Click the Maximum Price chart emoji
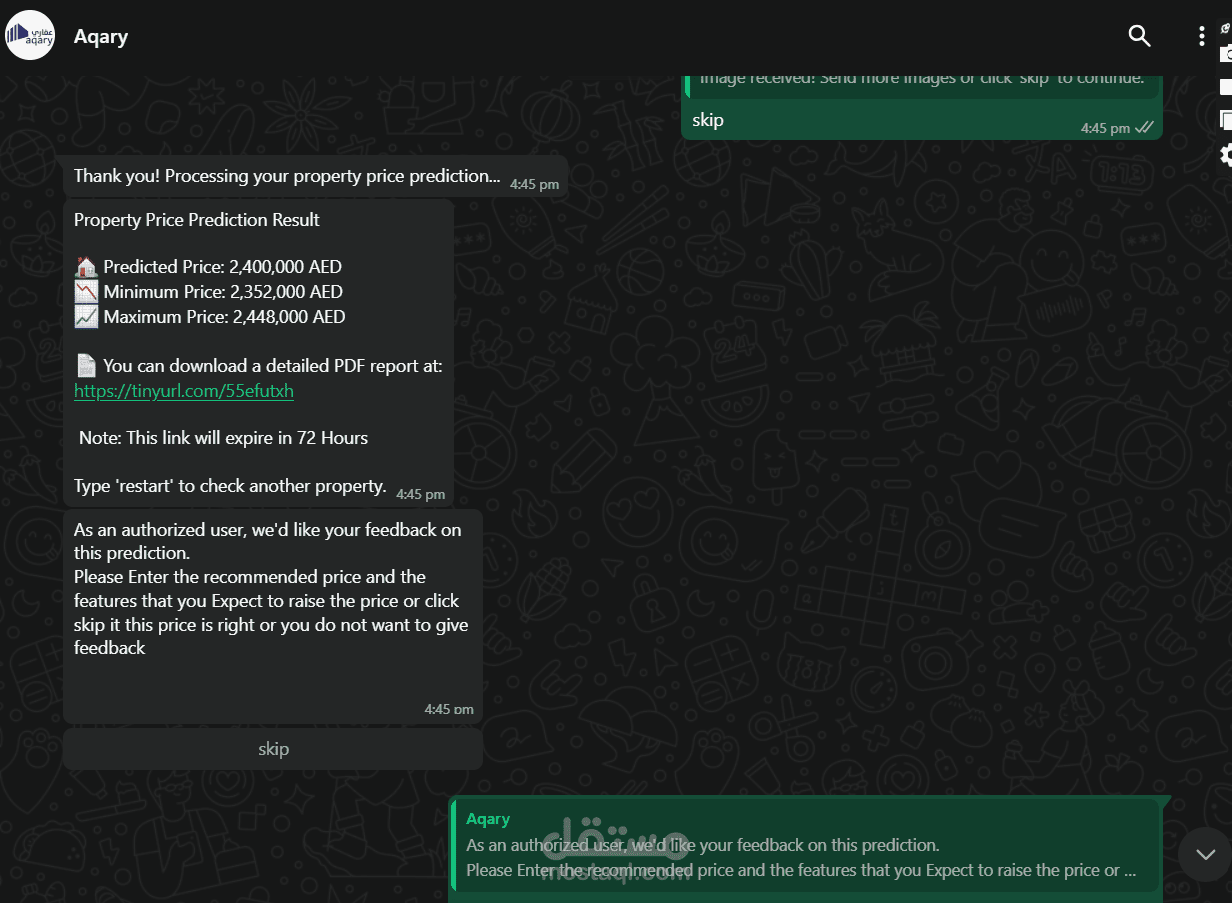1232x903 pixels. [x=86, y=317]
